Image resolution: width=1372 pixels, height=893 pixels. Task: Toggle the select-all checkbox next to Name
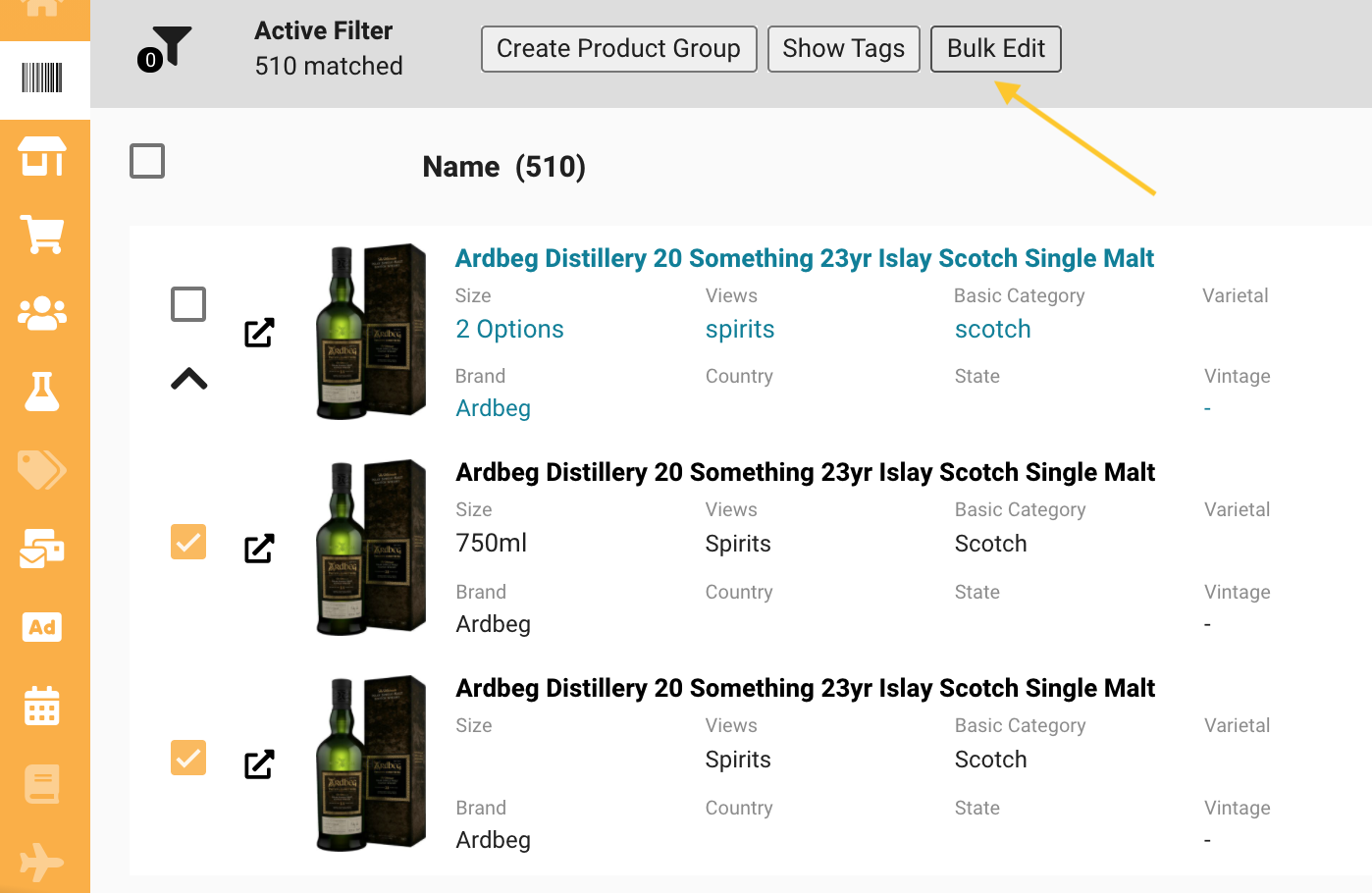pos(147,161)
